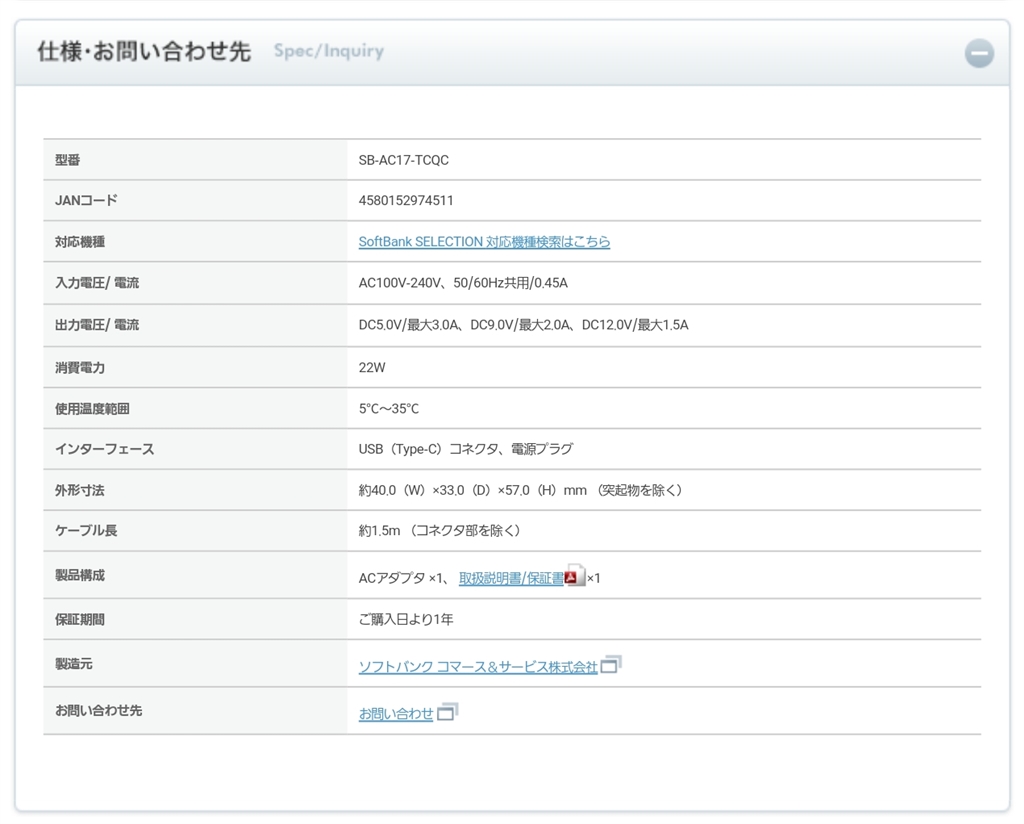Click the お問い合わせ先 row label
The image size is (1024, 824).
click(x=99, y=710)
